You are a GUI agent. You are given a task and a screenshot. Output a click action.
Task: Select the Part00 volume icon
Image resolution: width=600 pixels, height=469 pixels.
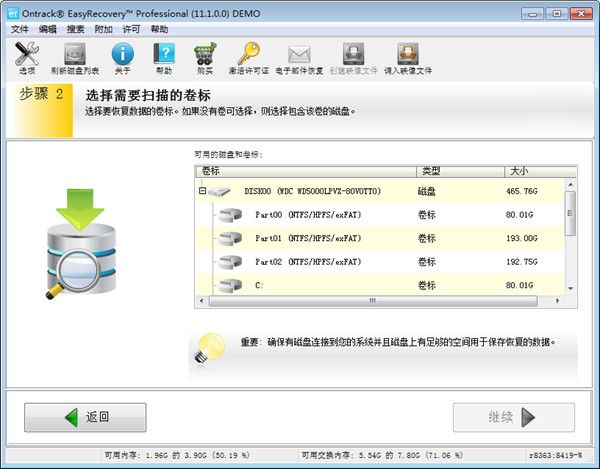pos(230,215)
